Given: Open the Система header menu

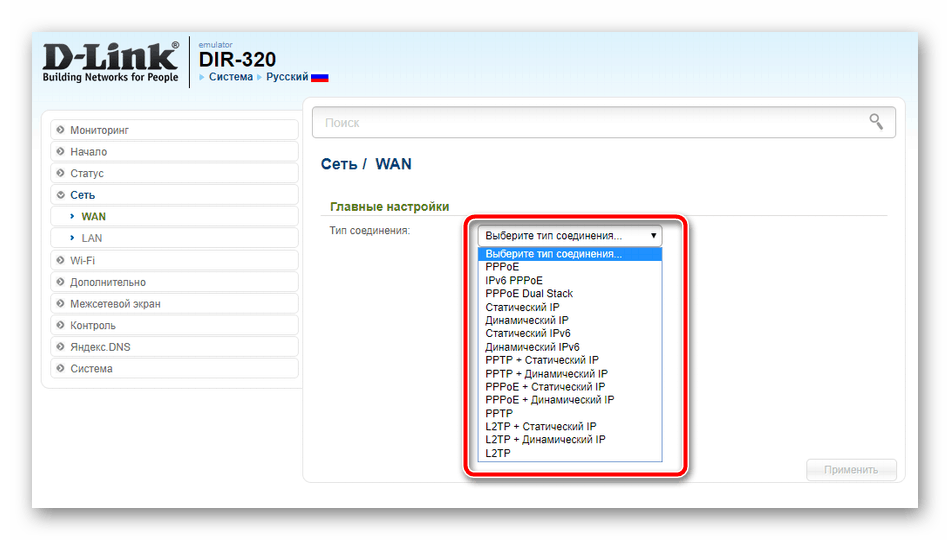Looking at the screenshot, I should point(230,77).
